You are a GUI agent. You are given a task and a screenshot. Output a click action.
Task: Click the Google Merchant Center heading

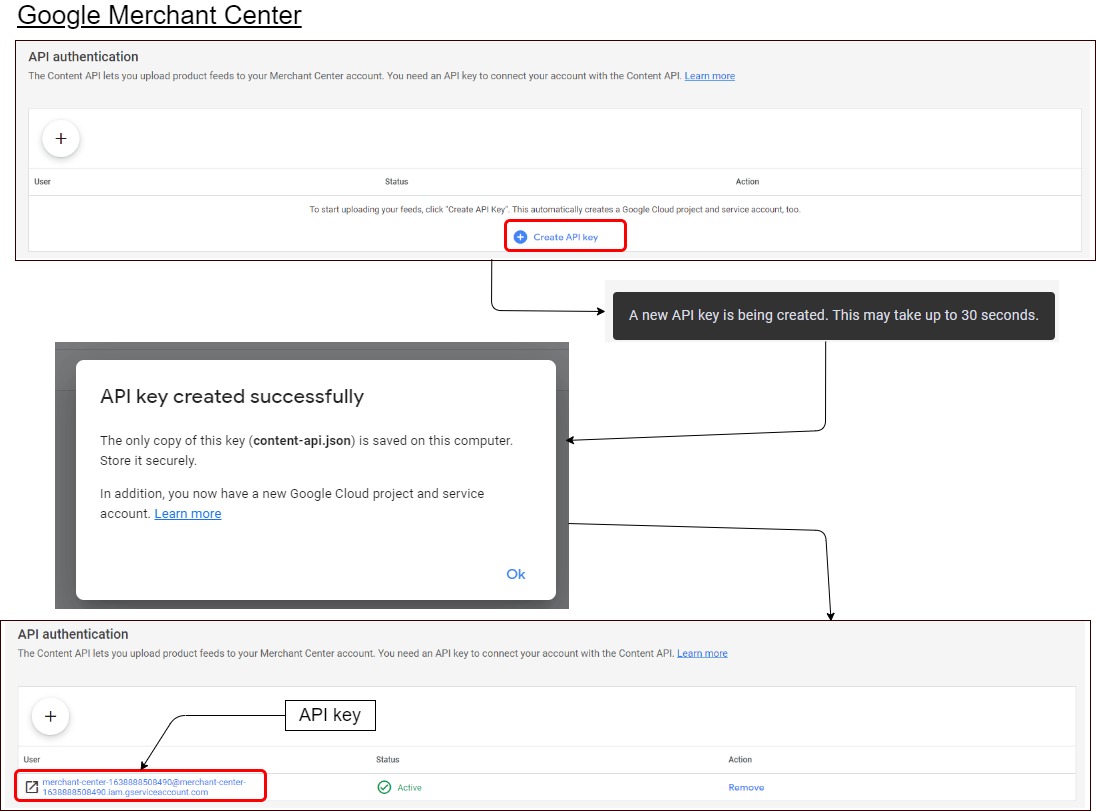[x=160, y=16]
